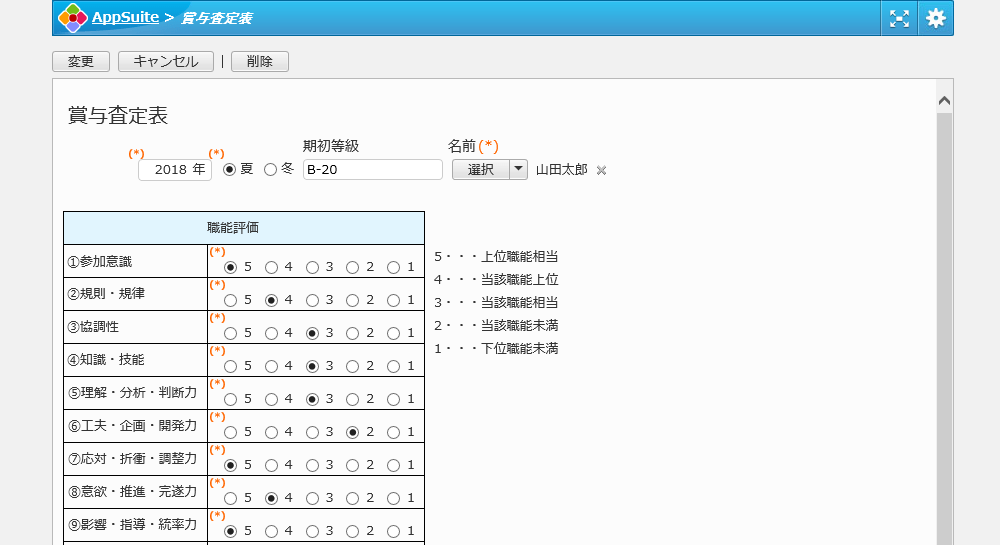Click the year input field showing 2018
The width and height of the screenshot is (1000, 545).
point(174,170)
